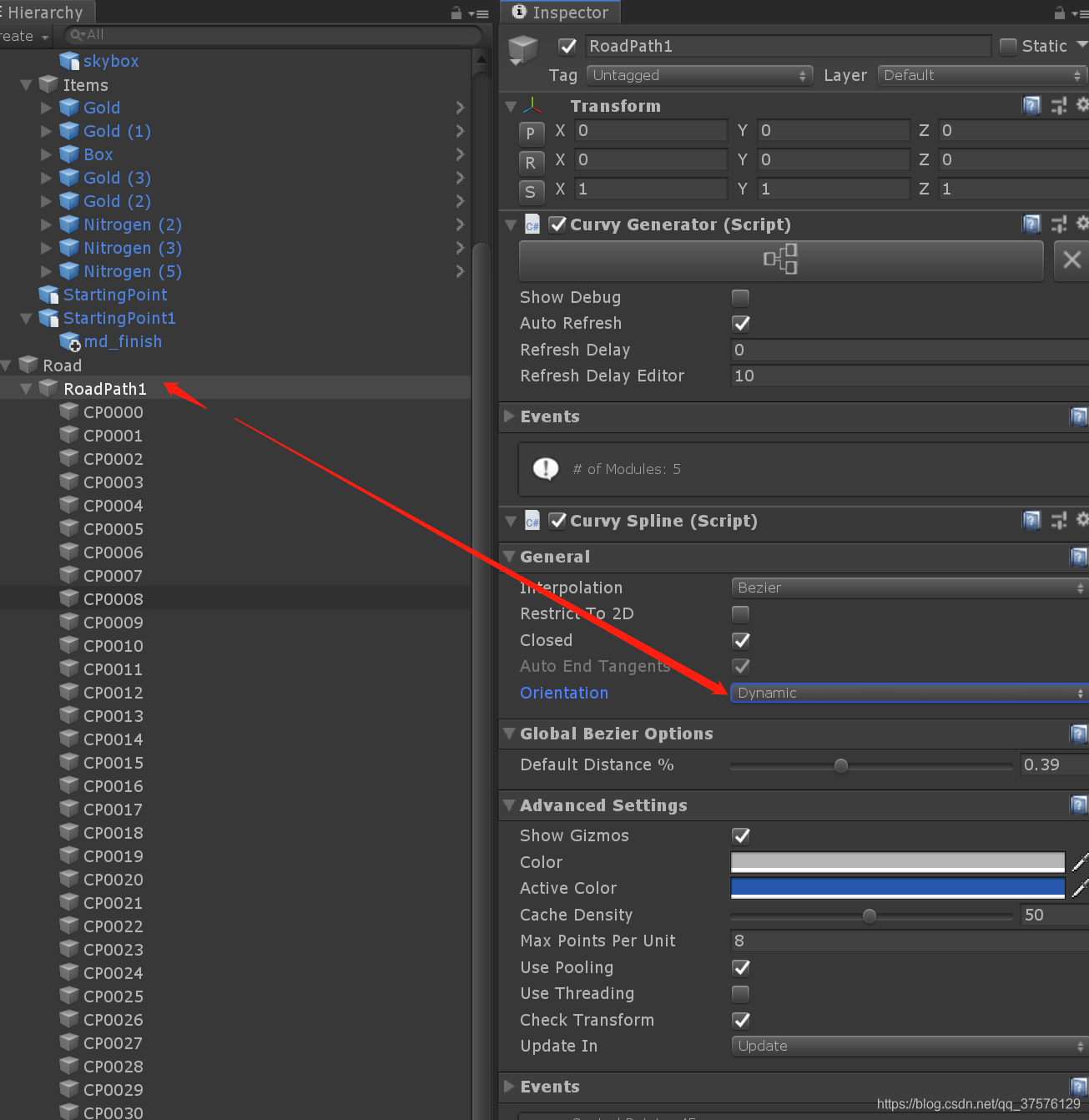Click the RoadPath1 cube icon in Inspector

click(x=523, y=48)
